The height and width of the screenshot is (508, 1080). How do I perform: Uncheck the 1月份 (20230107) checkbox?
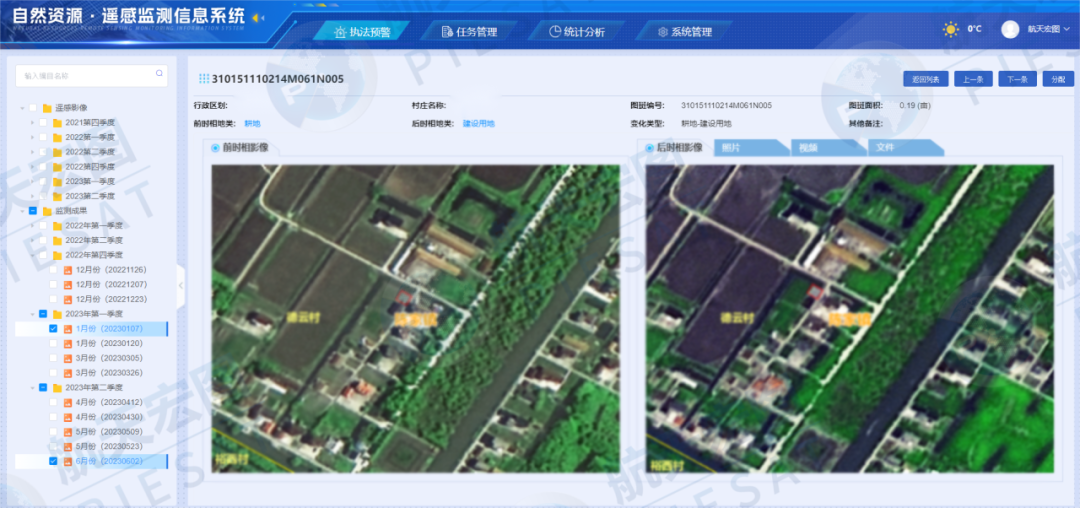click(54, 328)
